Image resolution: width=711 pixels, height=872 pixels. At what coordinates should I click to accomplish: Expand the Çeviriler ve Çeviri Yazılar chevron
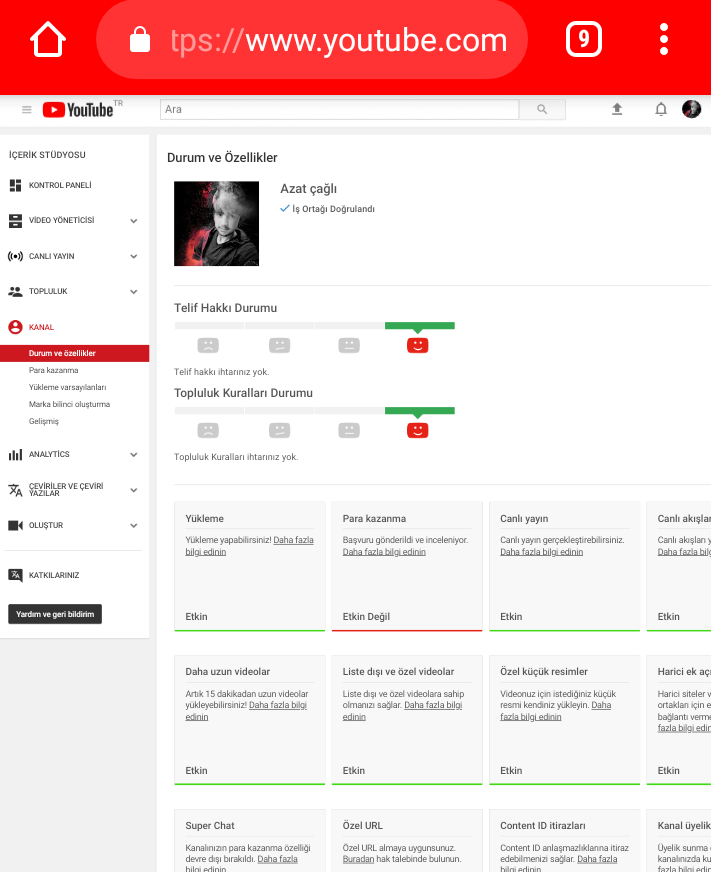(x=134, y=490)
